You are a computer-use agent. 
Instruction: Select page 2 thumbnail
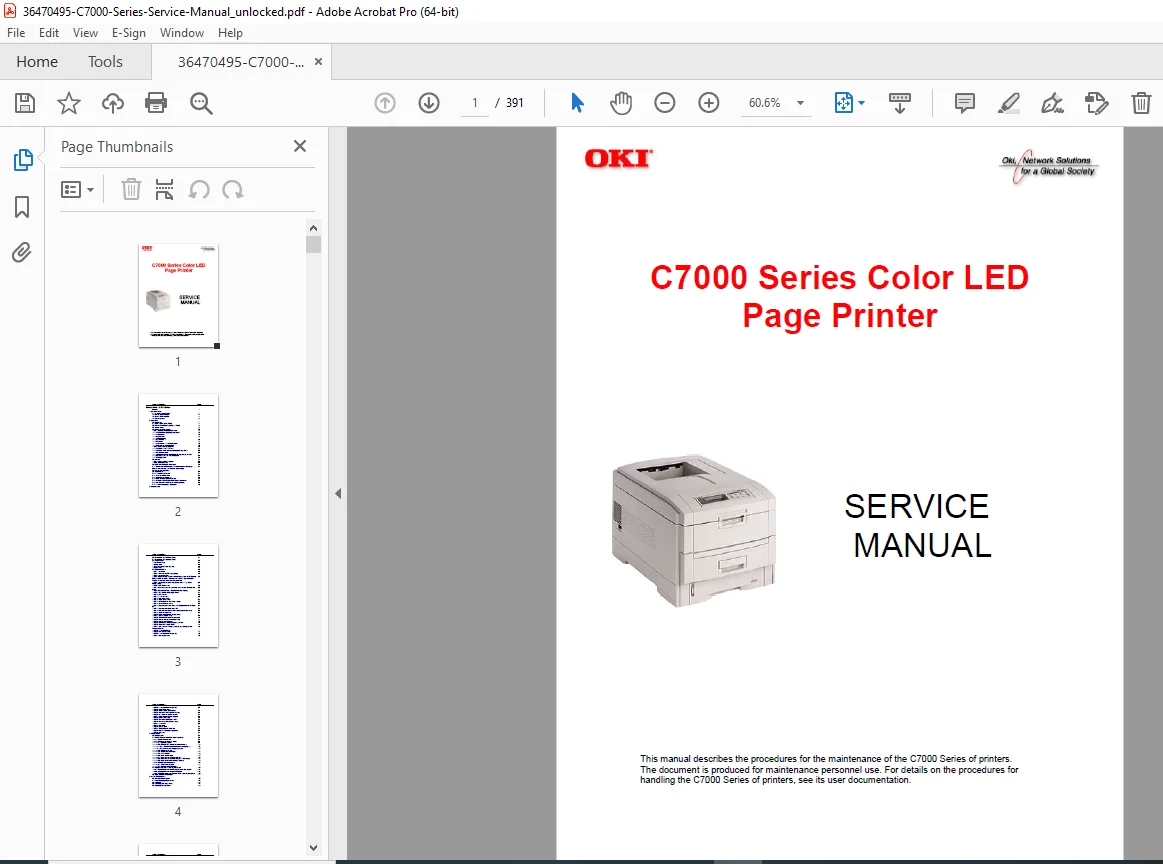coord(178,445)
